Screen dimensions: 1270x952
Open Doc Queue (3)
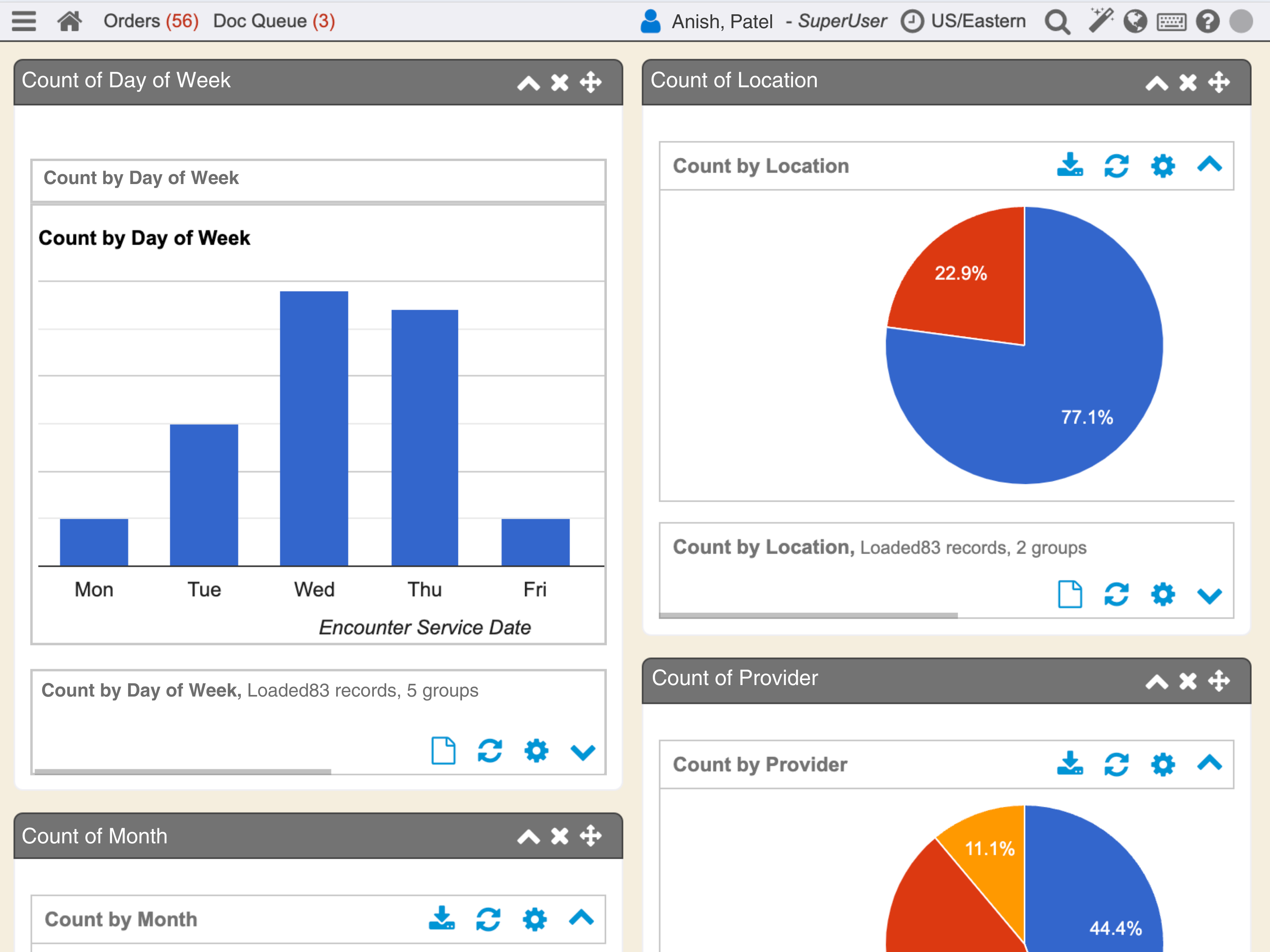(274, 21)
